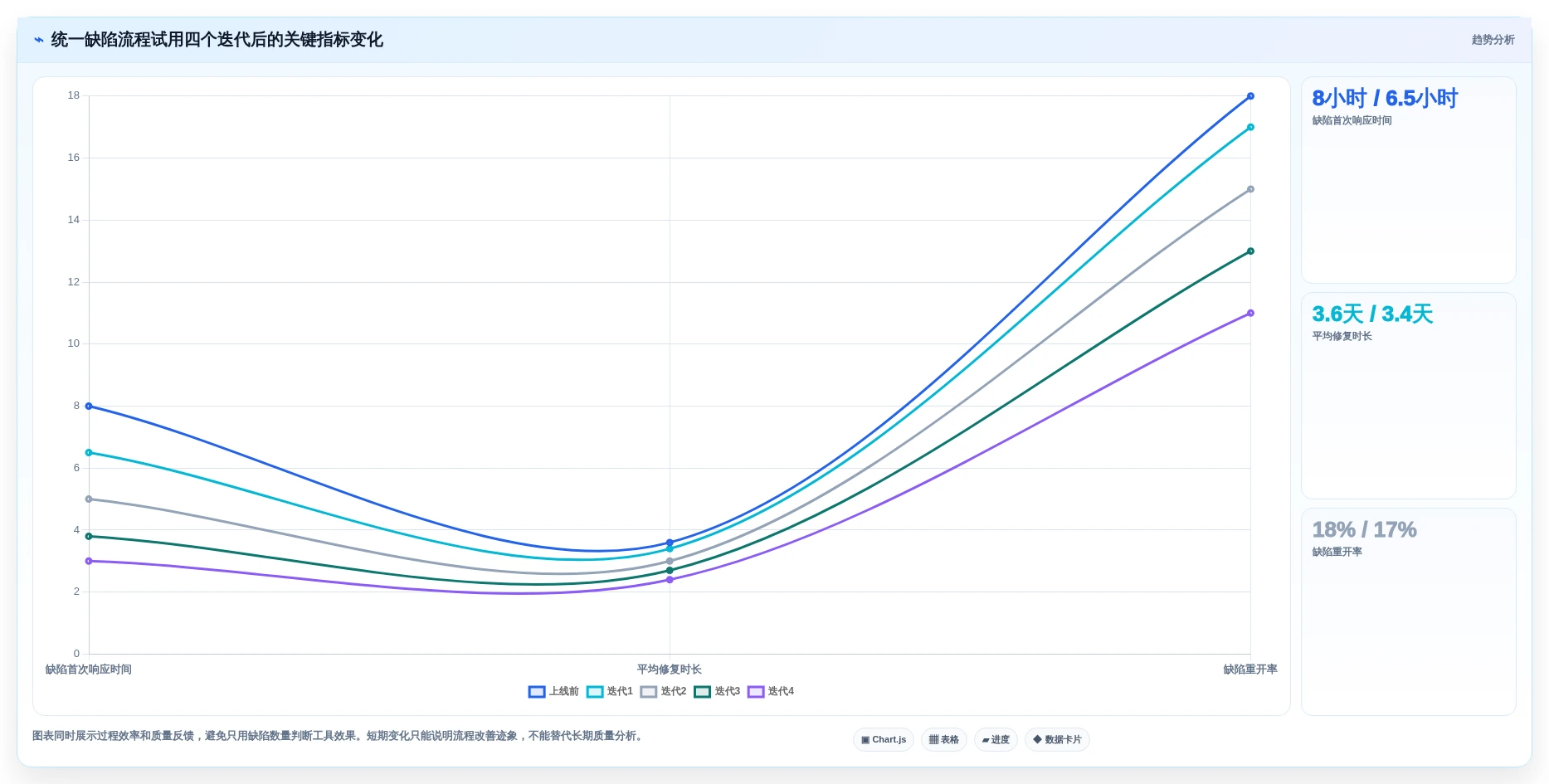Image resolution: width=1549 pixels, height=784 pixels.
Task: Click the 上线前 data point at 缺陷重开率
Action: (x=1250, y=96)
